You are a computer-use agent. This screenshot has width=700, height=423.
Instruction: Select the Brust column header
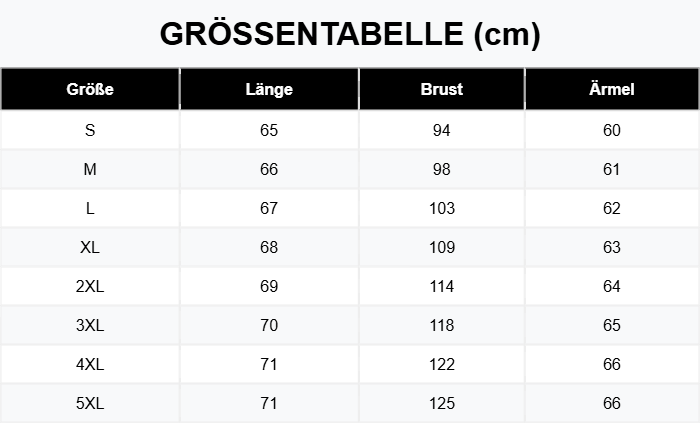(442, 89)
